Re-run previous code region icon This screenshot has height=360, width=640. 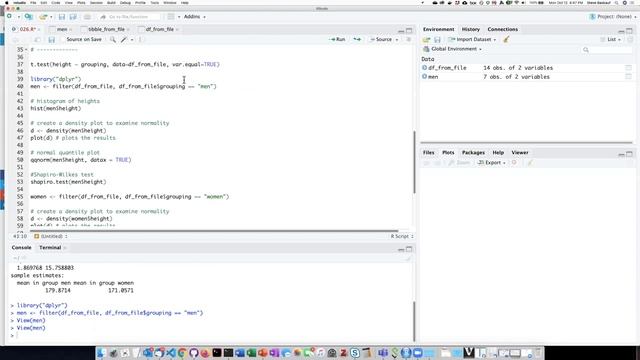tap(357, 40)
